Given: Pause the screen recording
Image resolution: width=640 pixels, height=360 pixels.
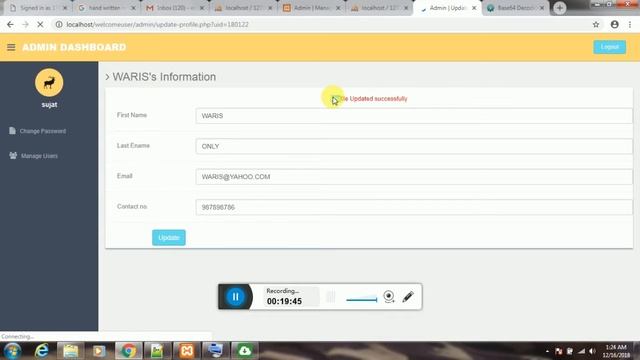Looking at the screenshot, I should pyautogui.click(x=236, y=297).
